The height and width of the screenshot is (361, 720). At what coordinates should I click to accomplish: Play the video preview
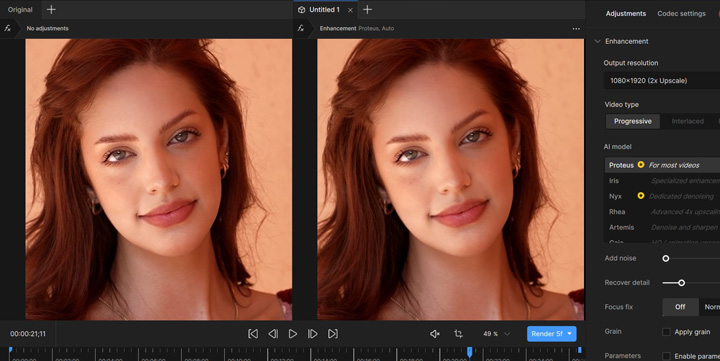pyautogui.click(x=292, y=334)
